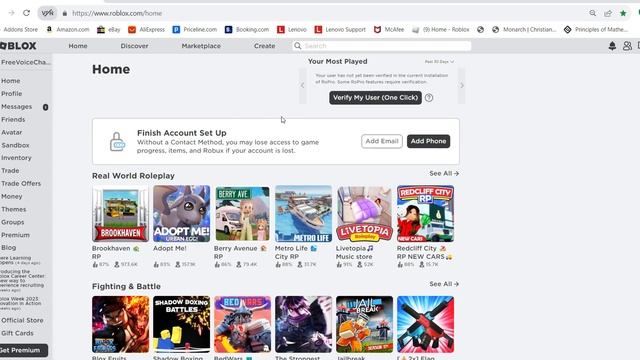Screen dimensions: 640x360
Task: Select Avatar in the sidebar
Action: coord(11,132)
